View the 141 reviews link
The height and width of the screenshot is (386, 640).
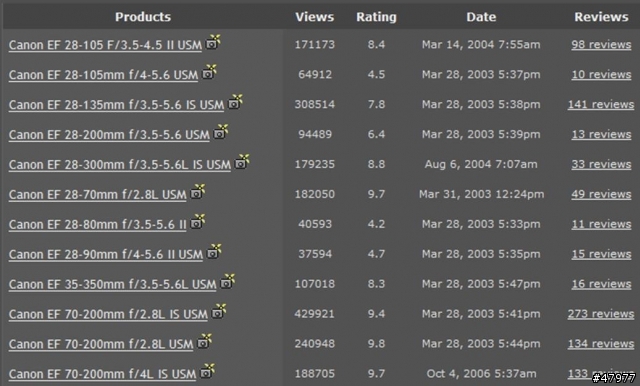(601, 104)
